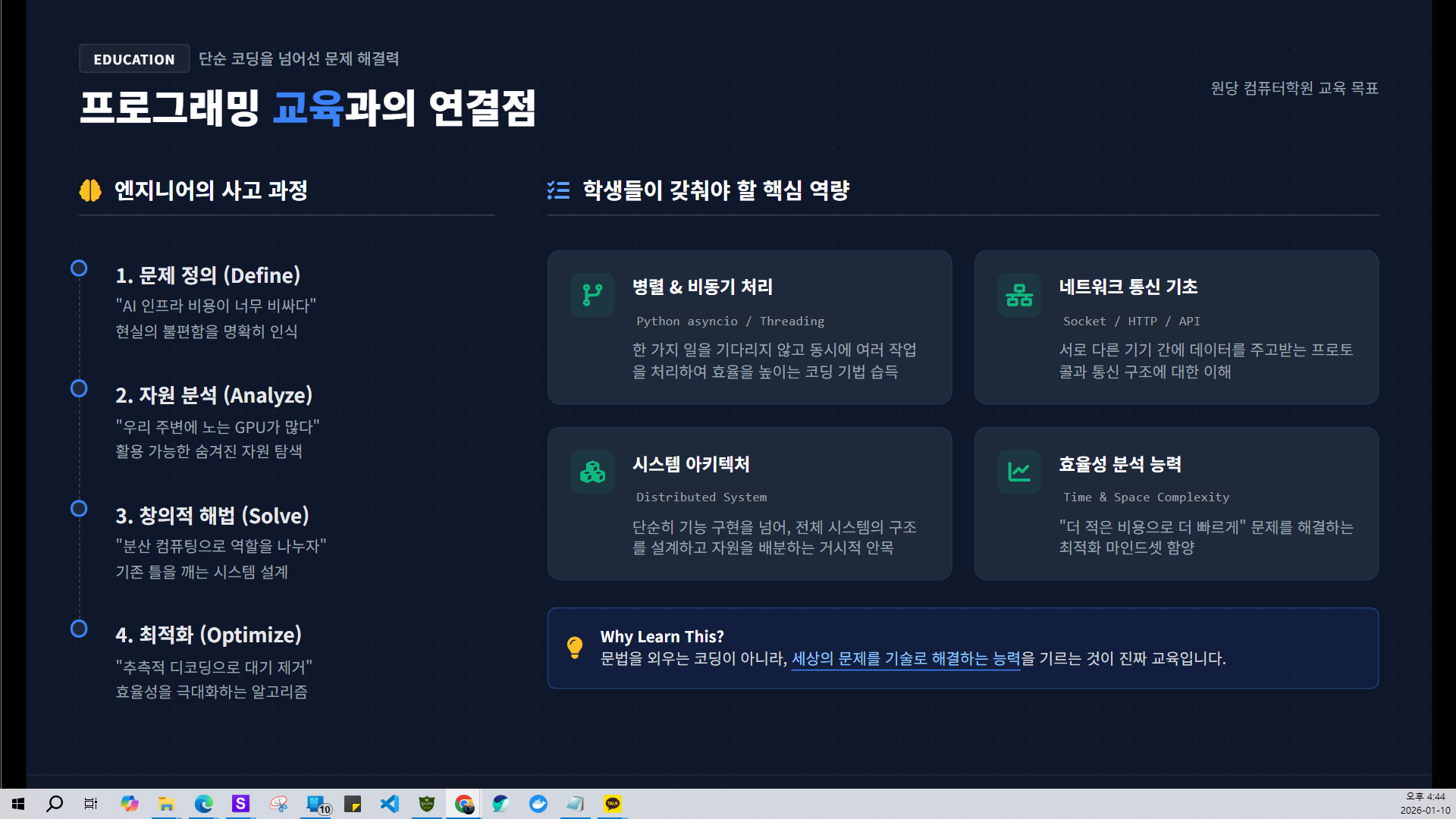This screenshot has width=1456, height=819.
Task: Click the timeline circle for 1. 문제 정의
Action: [79, 268]
